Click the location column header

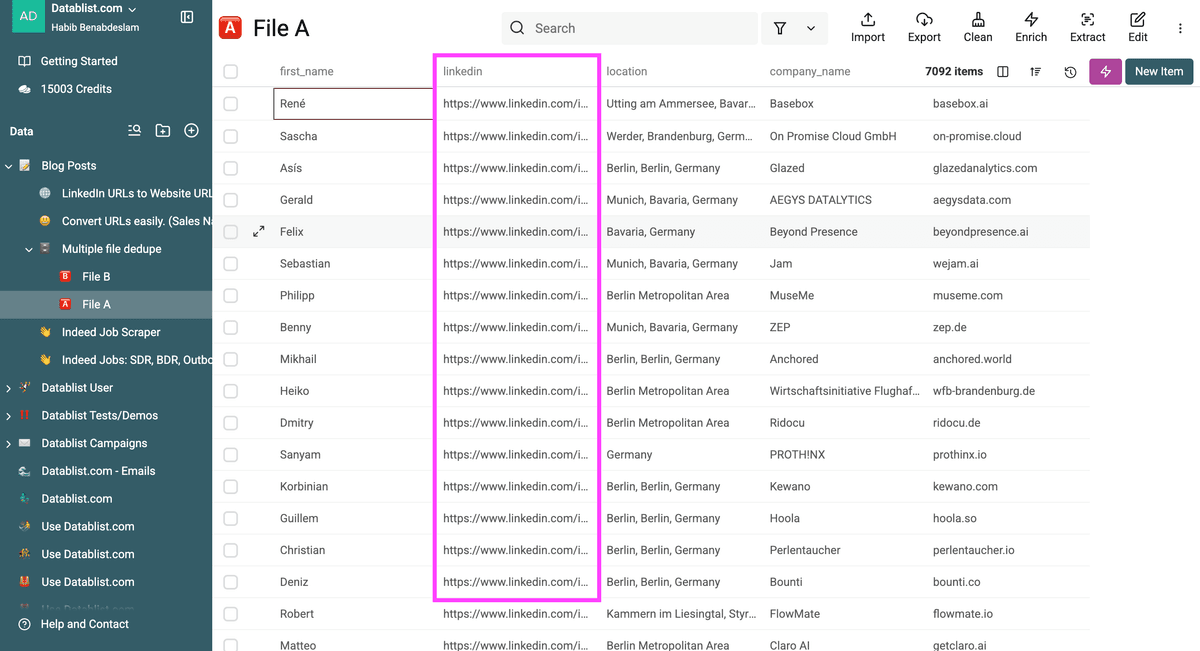click(627, 72)
